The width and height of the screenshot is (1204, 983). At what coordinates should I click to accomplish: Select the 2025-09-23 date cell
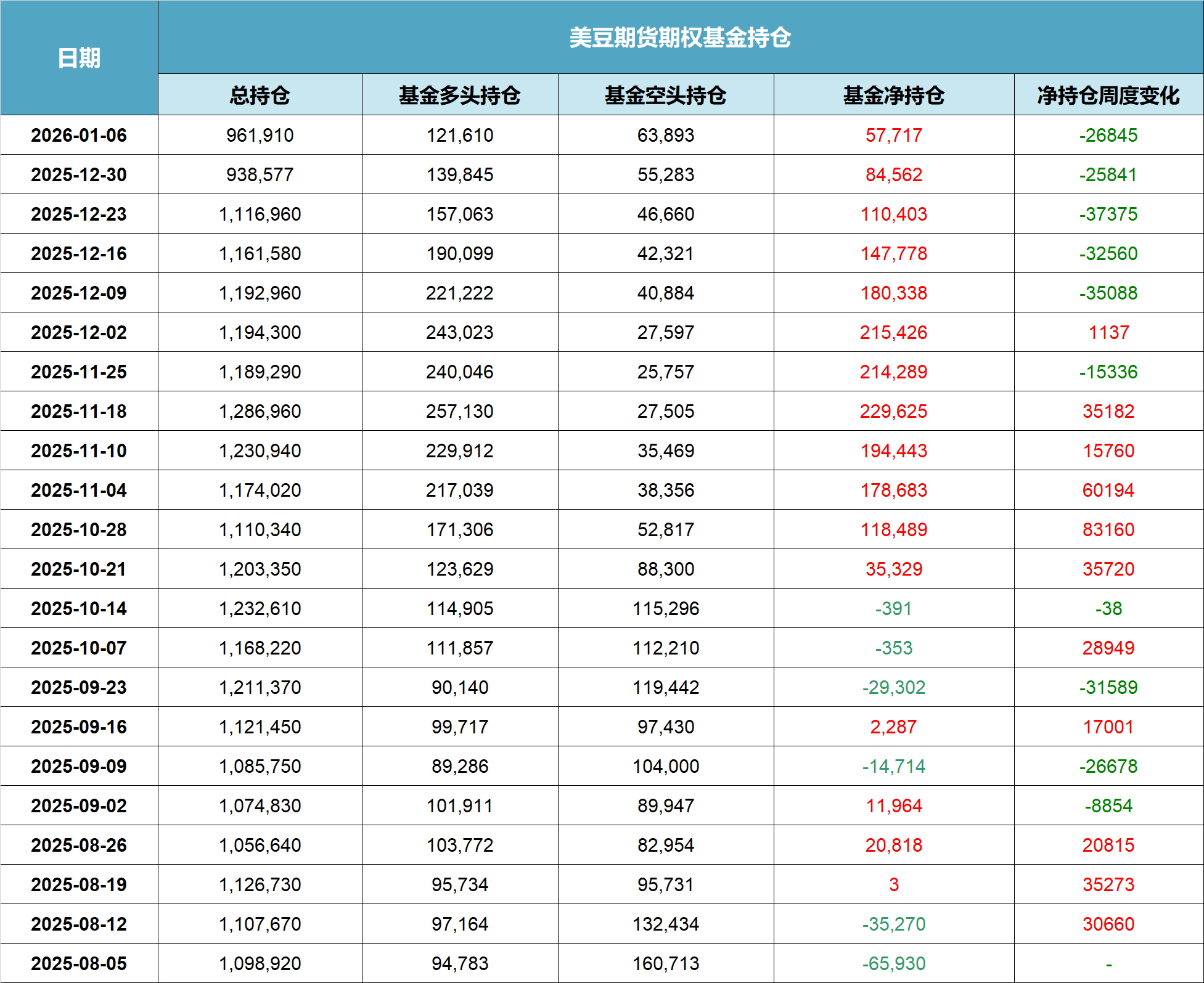[79, 687]
